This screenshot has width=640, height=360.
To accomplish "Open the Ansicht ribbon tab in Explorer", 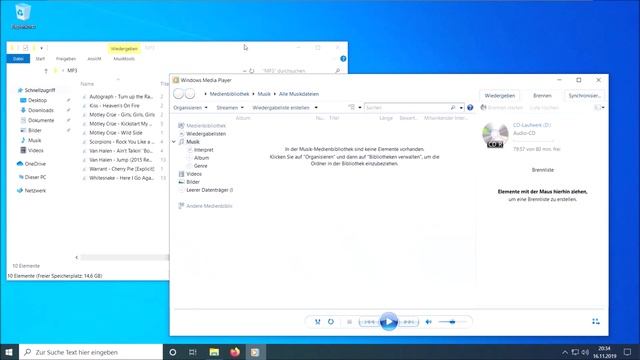I will [94, 59].
